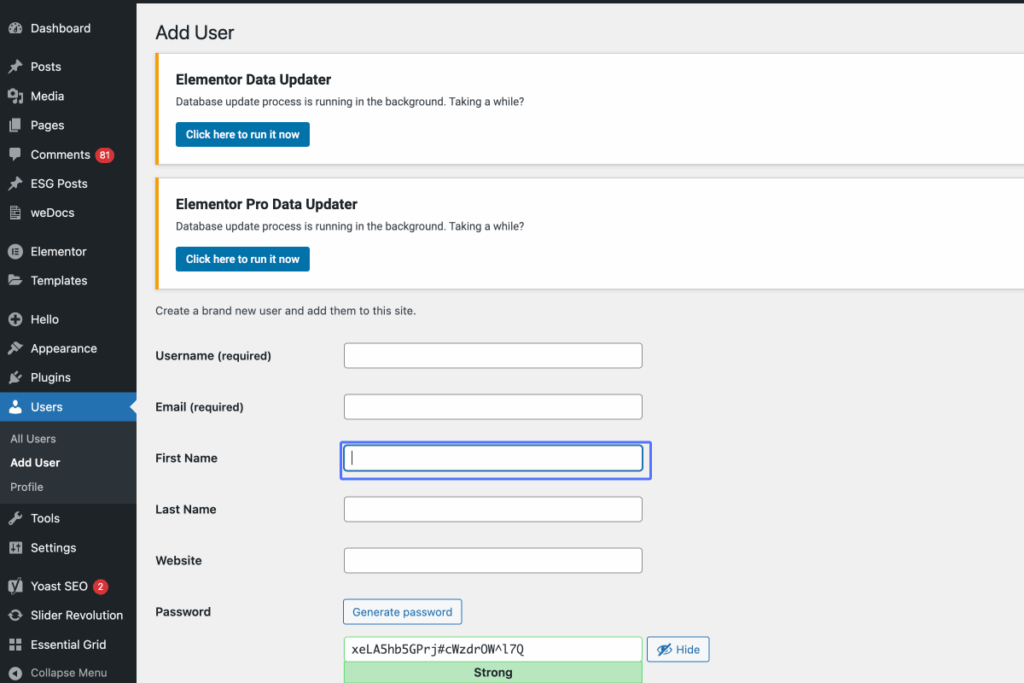Run the Elementor Data Updater now
This screenshot has width=1024, height=683.
click(x=242, y=135)
